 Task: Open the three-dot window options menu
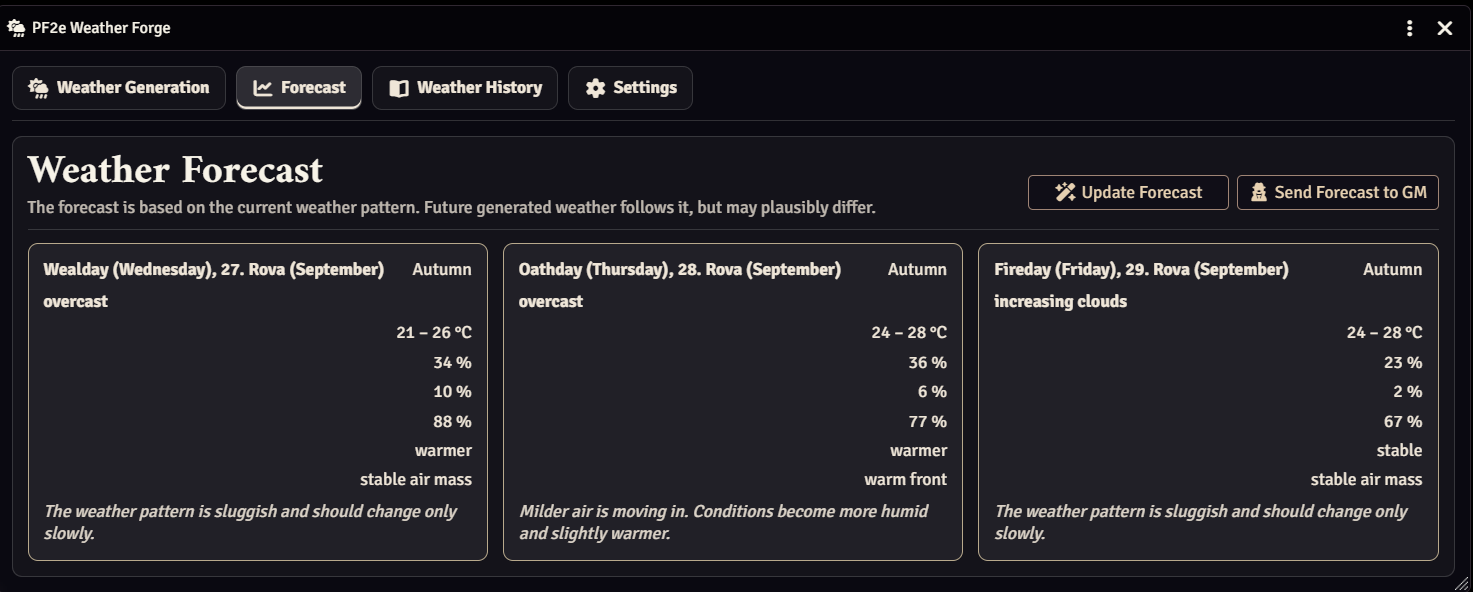click(1409, 28)
